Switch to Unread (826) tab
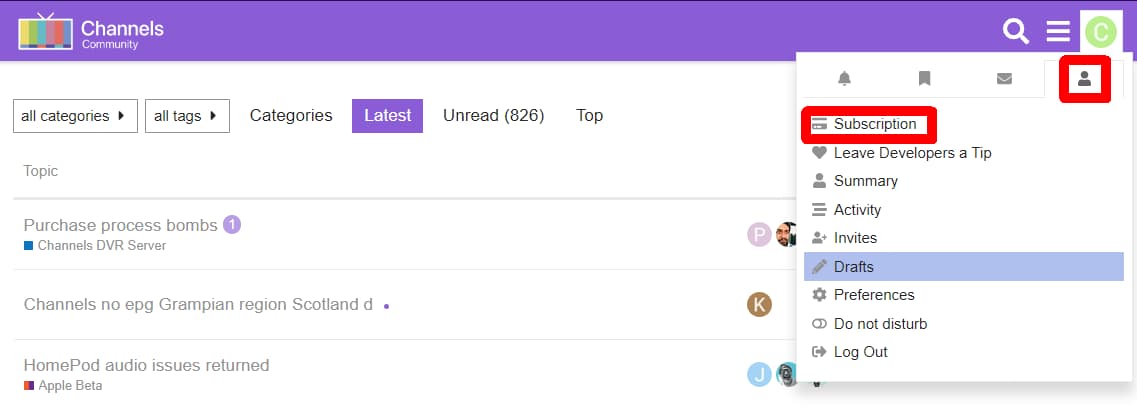 pyautogui.click(x=493, y=116)
